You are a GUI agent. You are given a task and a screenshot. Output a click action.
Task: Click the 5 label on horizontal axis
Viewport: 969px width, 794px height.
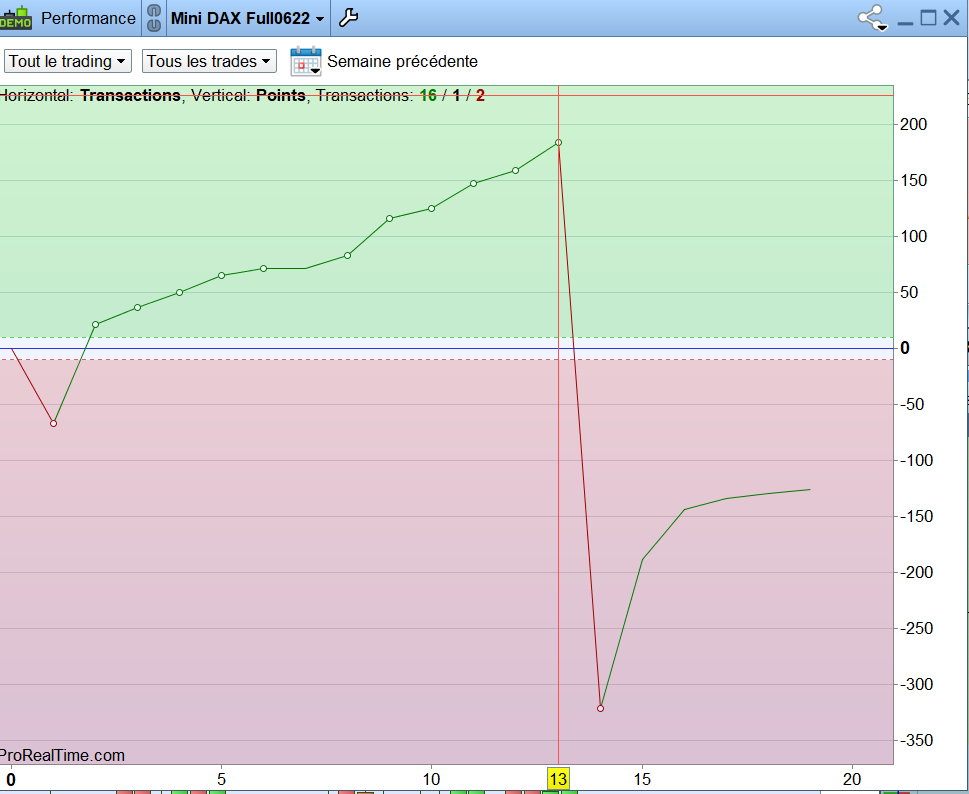[221, 779]
